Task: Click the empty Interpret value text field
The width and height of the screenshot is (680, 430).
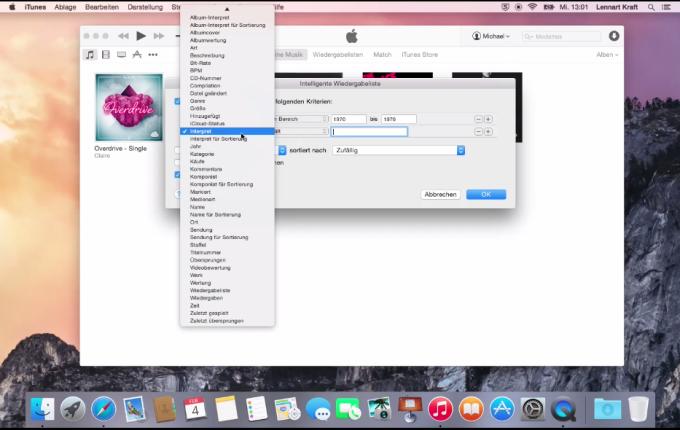Action: pyautogui.click(x=369, y=131)
